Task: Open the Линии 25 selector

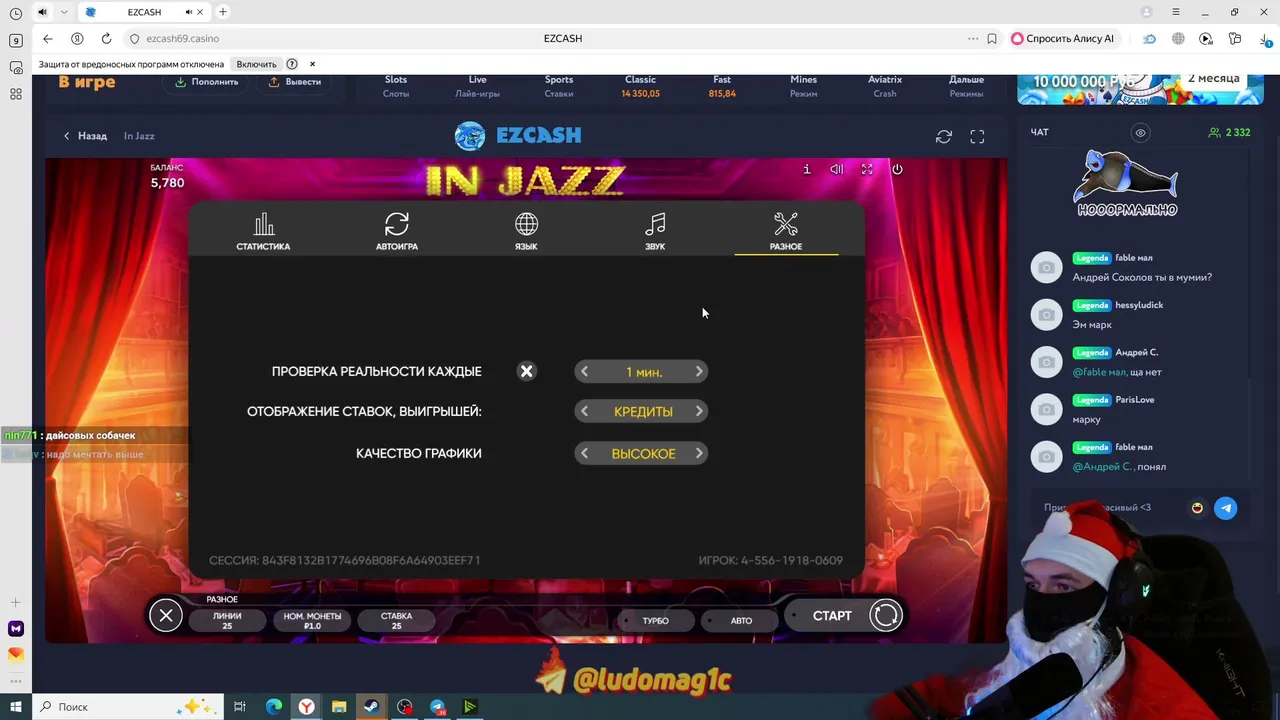Action: [x=227, y=620]
